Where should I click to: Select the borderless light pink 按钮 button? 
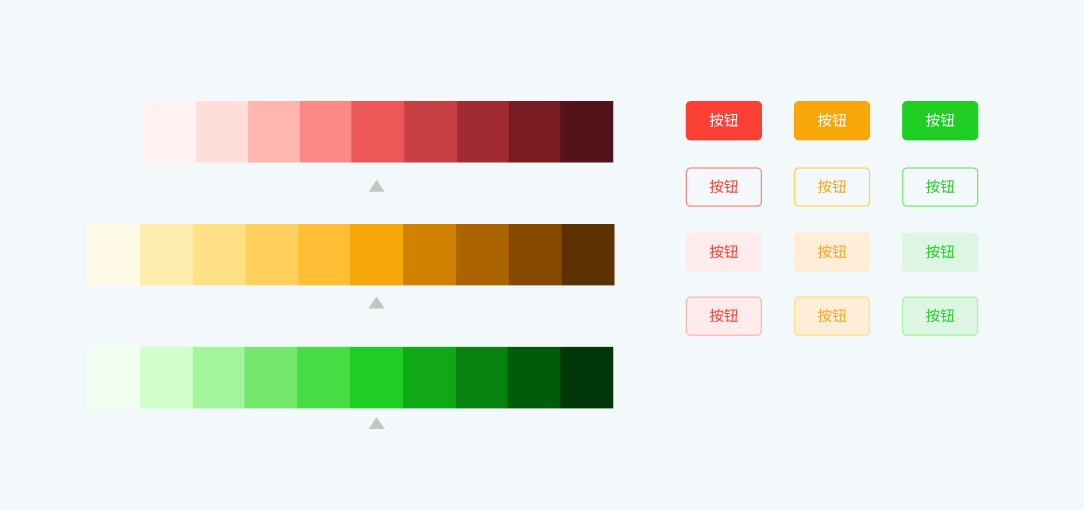coord(723,252)
